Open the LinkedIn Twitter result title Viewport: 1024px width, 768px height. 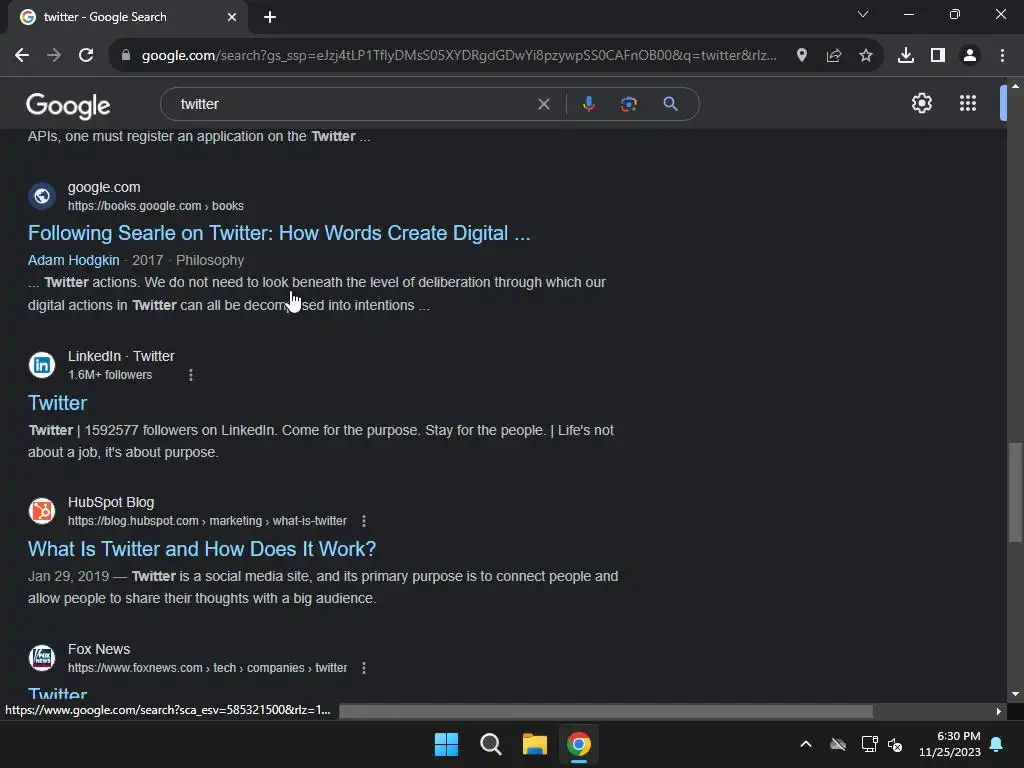pyautogui.click(x=57, y=403)
